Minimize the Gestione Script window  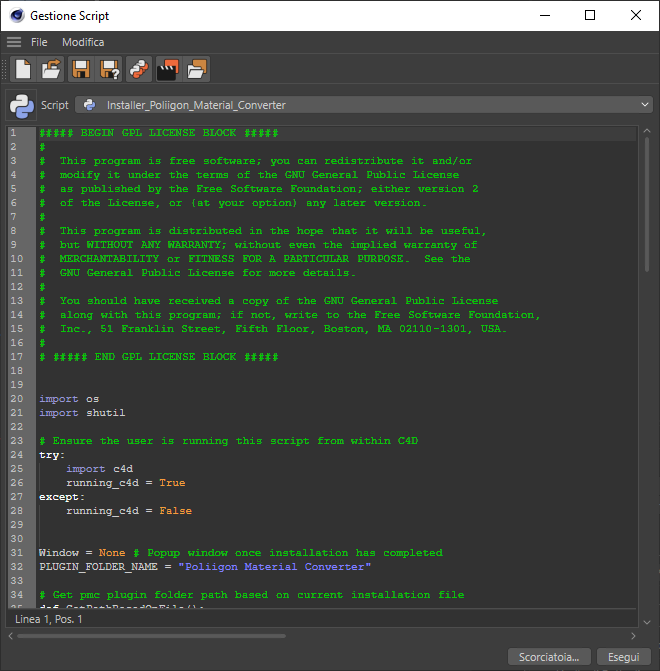[544, 15]
